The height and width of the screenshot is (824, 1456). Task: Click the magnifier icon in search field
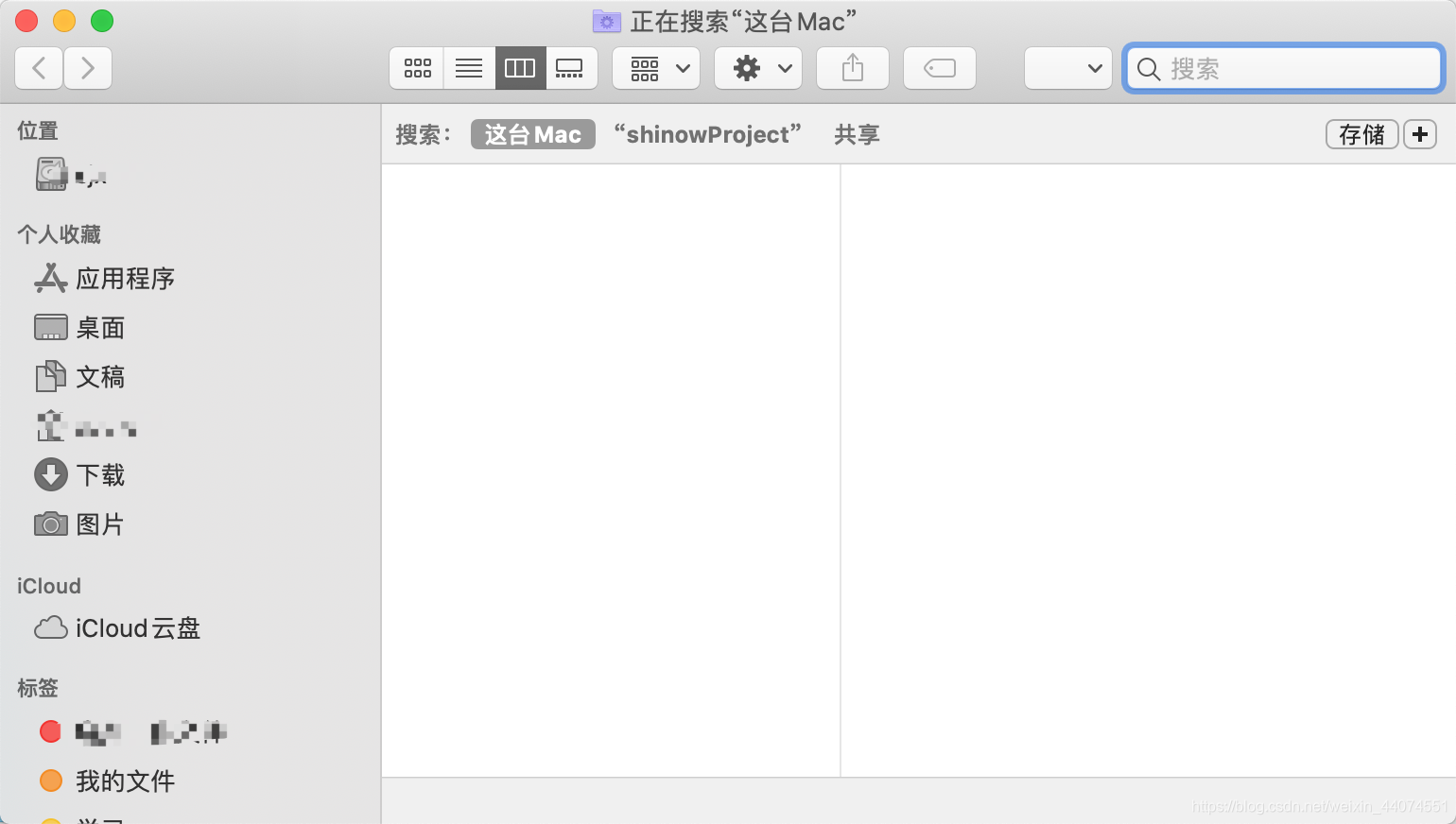tap(1149, 69)
